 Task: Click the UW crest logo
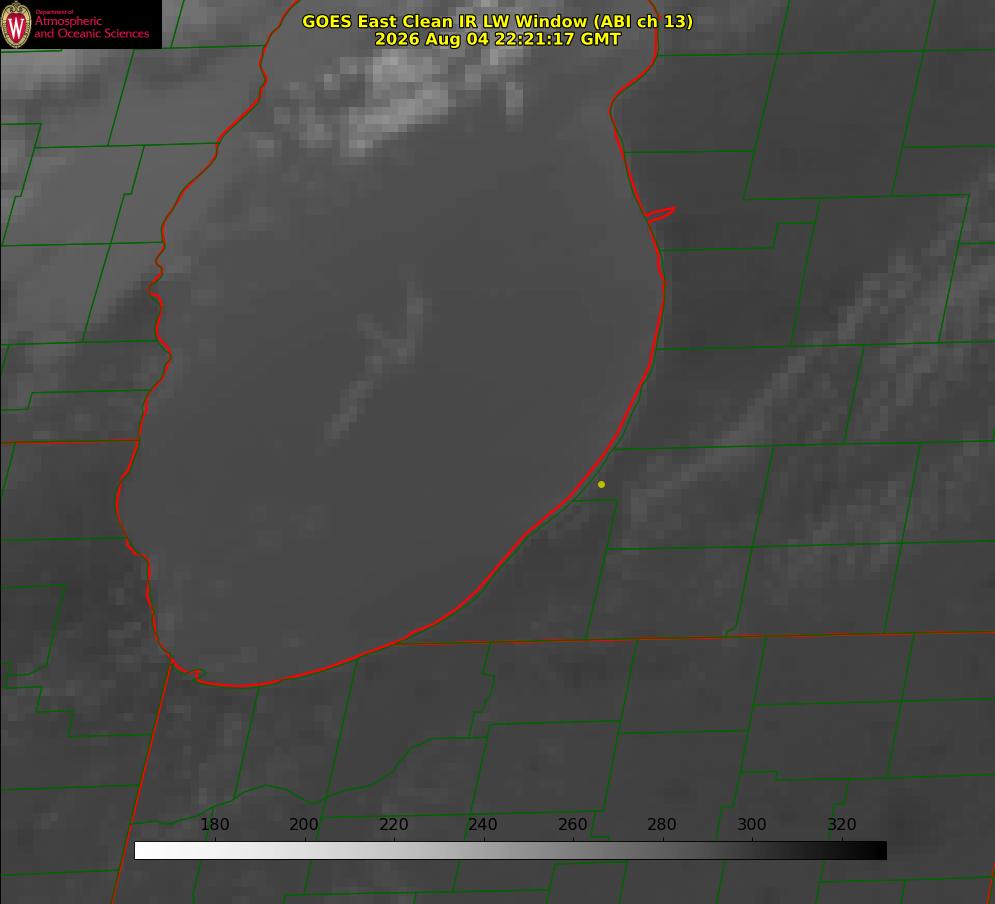(x=16, y=24)
